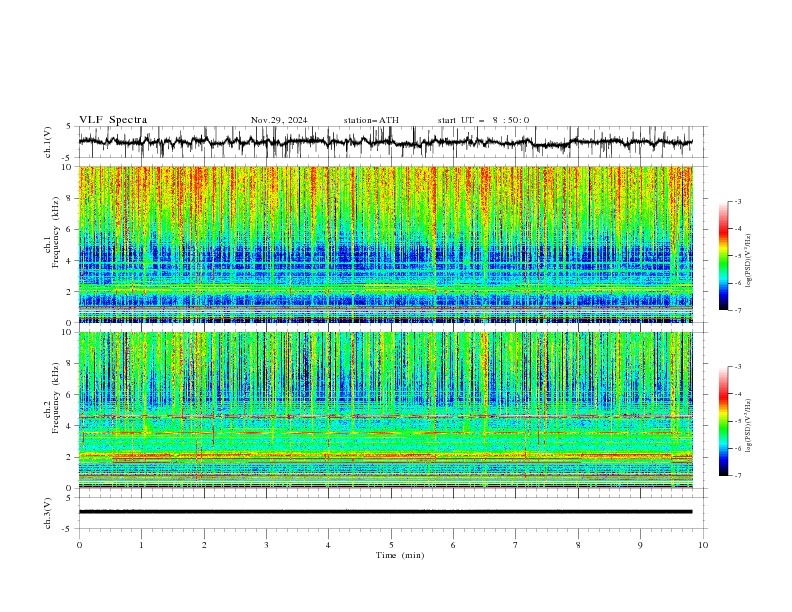Viewport: 792px width, 612px height.
Task: Click the "-5" tick on the lower colorbar
Action: [738, 421]
